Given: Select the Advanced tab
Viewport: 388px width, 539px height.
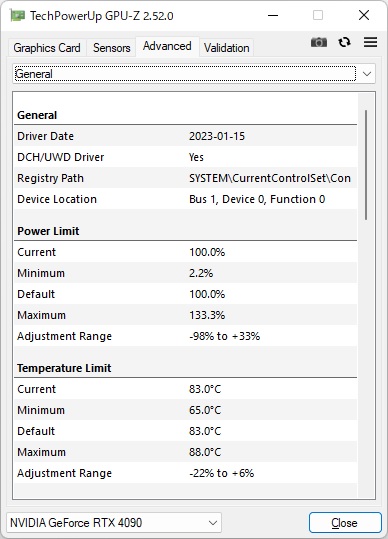Looking at the screenshot, I should click(167, 46).
